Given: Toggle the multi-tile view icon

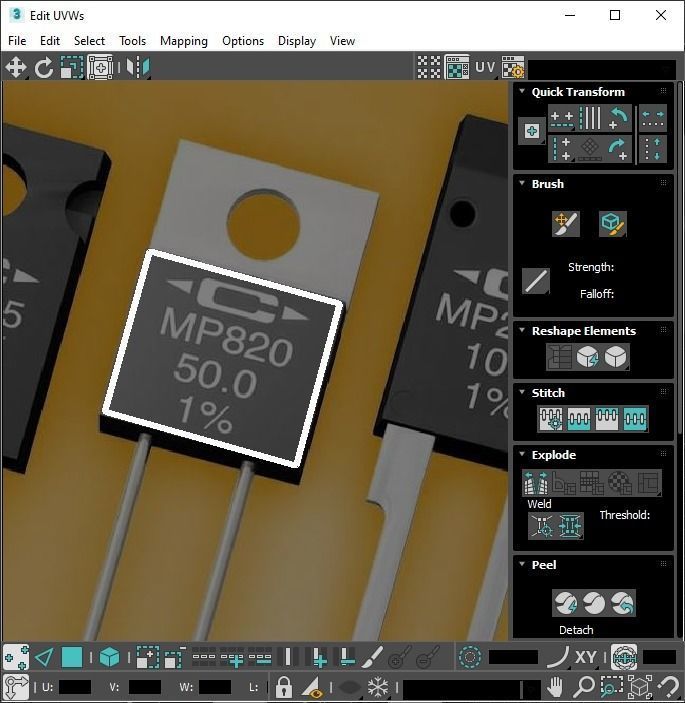Looking at the screenshot, I should click(457, 67).
